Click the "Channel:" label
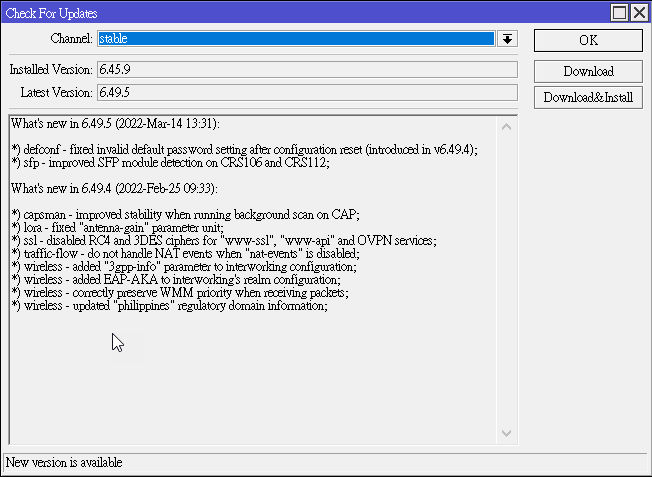 (72, 39)
